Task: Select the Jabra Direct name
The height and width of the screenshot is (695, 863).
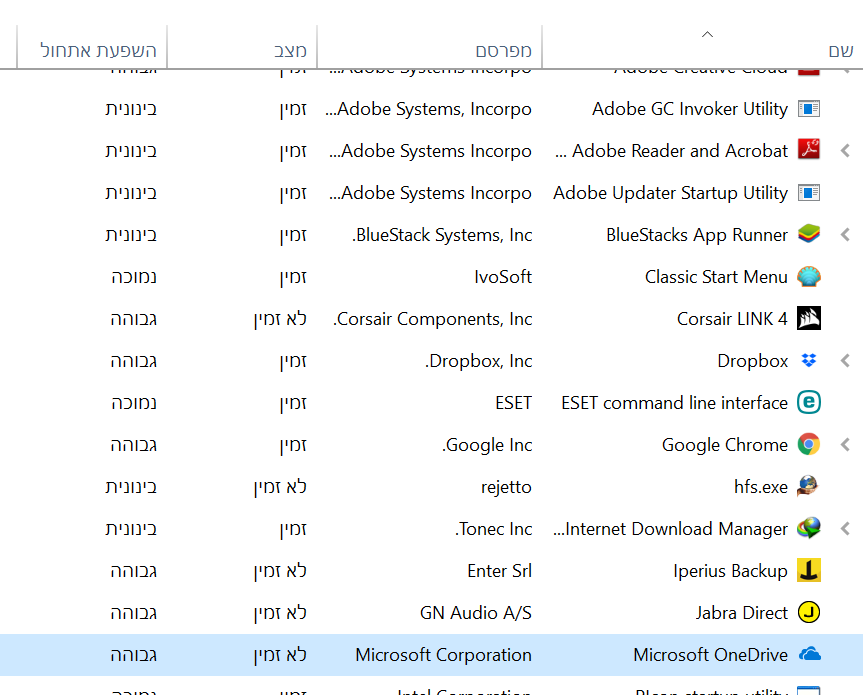Action: tap(741, 612)
